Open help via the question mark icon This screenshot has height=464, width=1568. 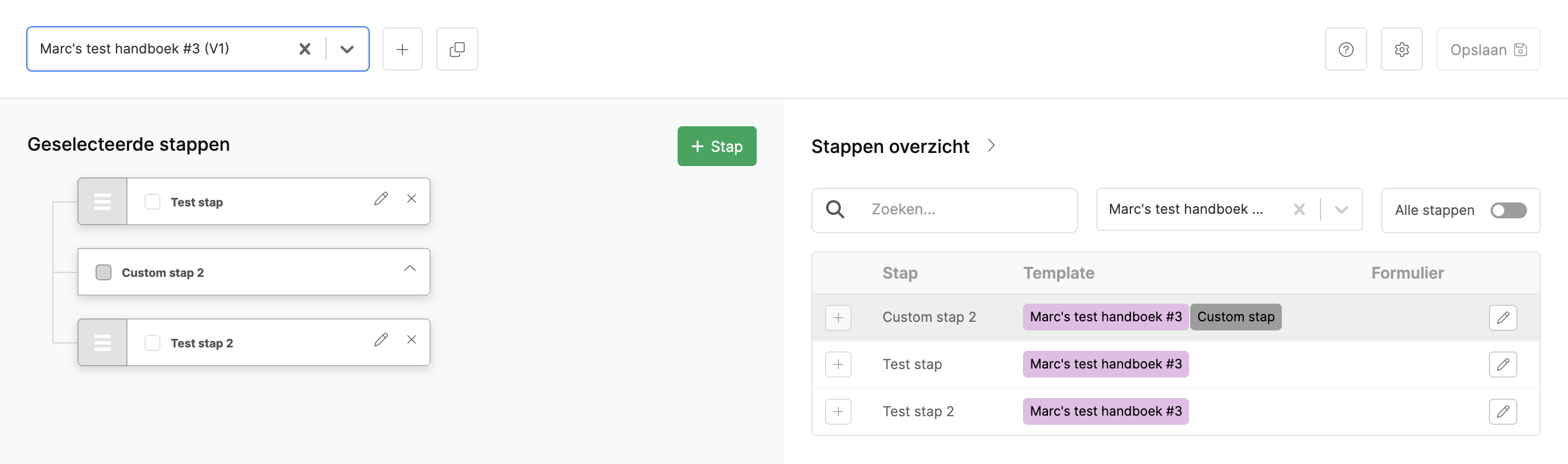tap(1345, 49)
